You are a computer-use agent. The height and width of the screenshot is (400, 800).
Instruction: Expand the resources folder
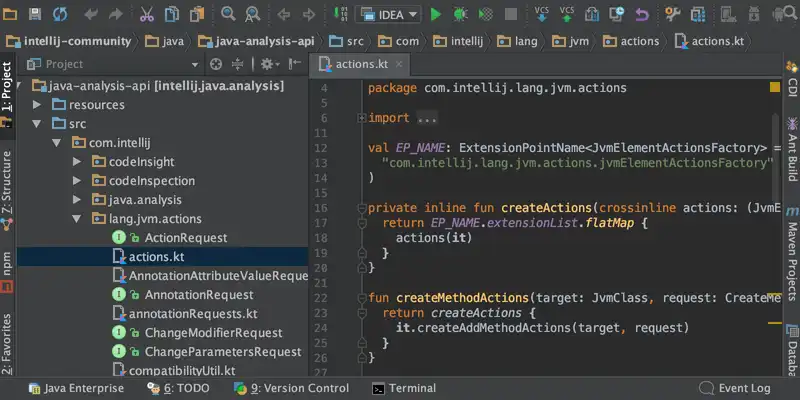tap(37, 105)
